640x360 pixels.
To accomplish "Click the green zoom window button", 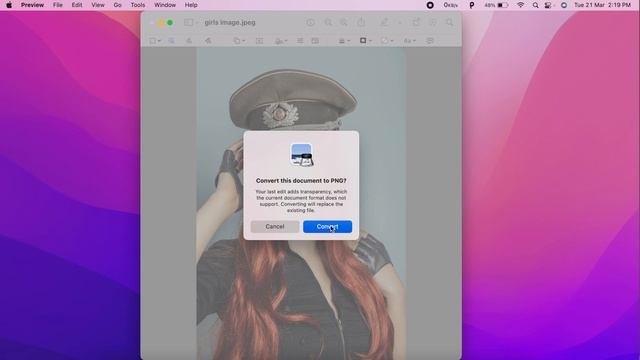I will point(170,22).
